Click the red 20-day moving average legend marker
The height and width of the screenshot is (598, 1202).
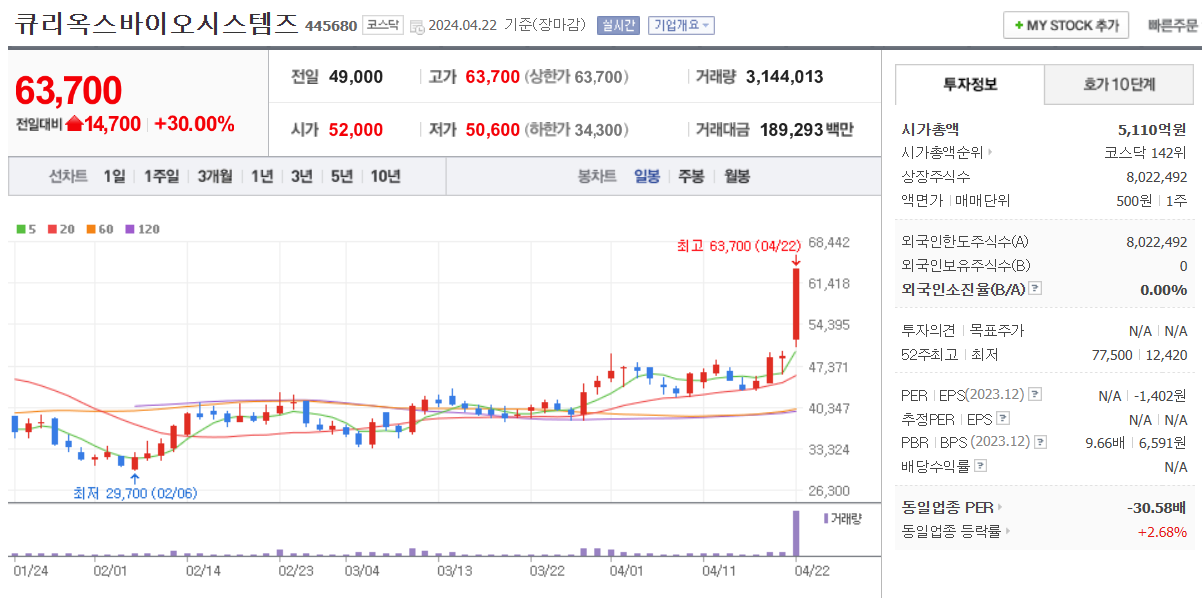[51, 229]
